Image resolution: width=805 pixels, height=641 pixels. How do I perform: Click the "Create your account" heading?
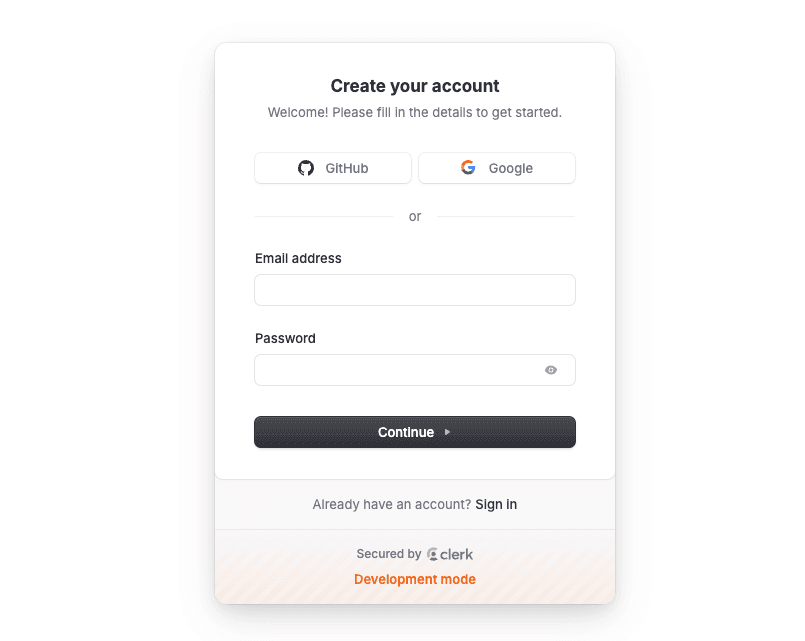(415, 86)
